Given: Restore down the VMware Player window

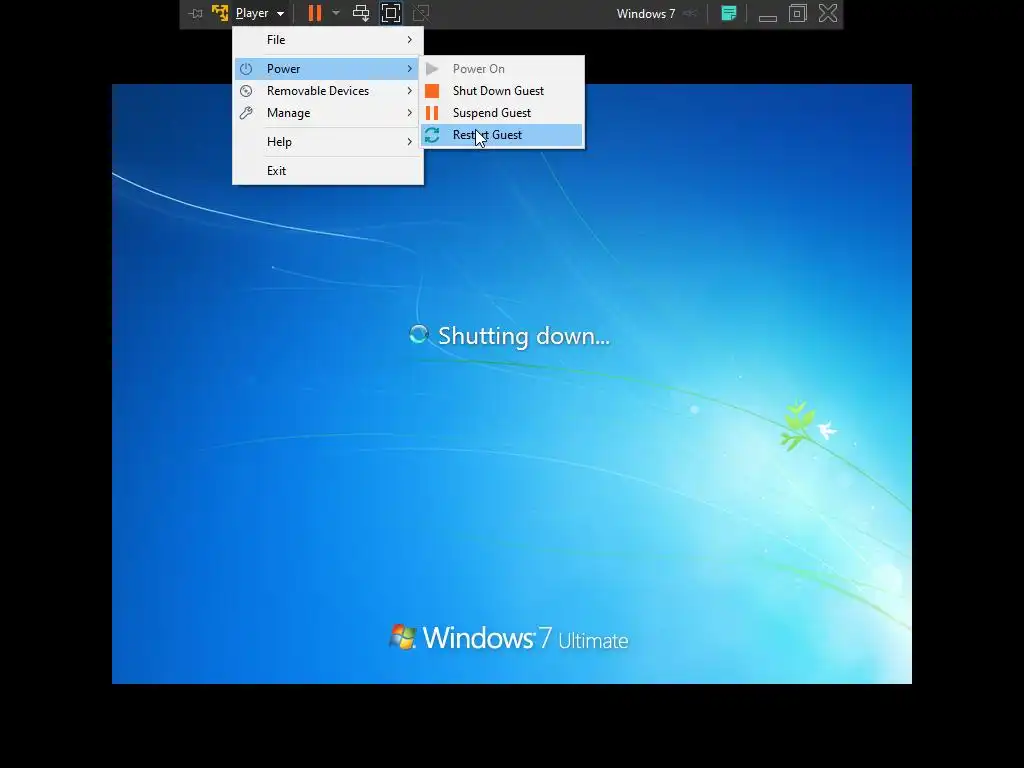Looking at the screenshot, I should click(x=797, y=13).
